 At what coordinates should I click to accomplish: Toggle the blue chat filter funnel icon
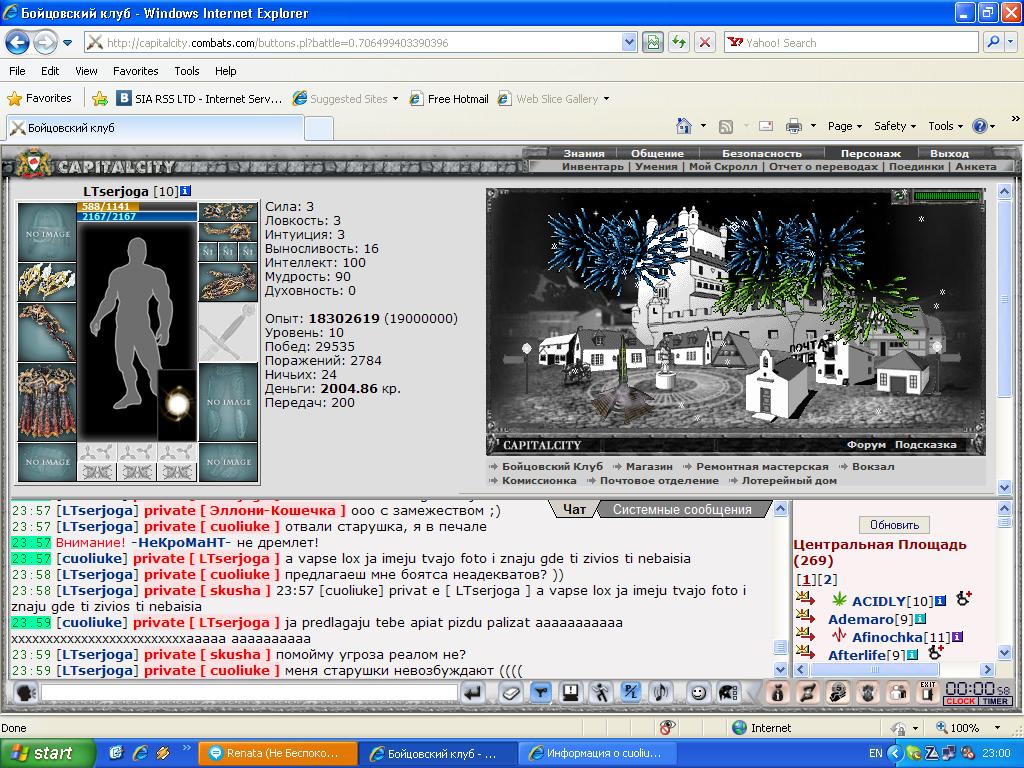(541, 692)
